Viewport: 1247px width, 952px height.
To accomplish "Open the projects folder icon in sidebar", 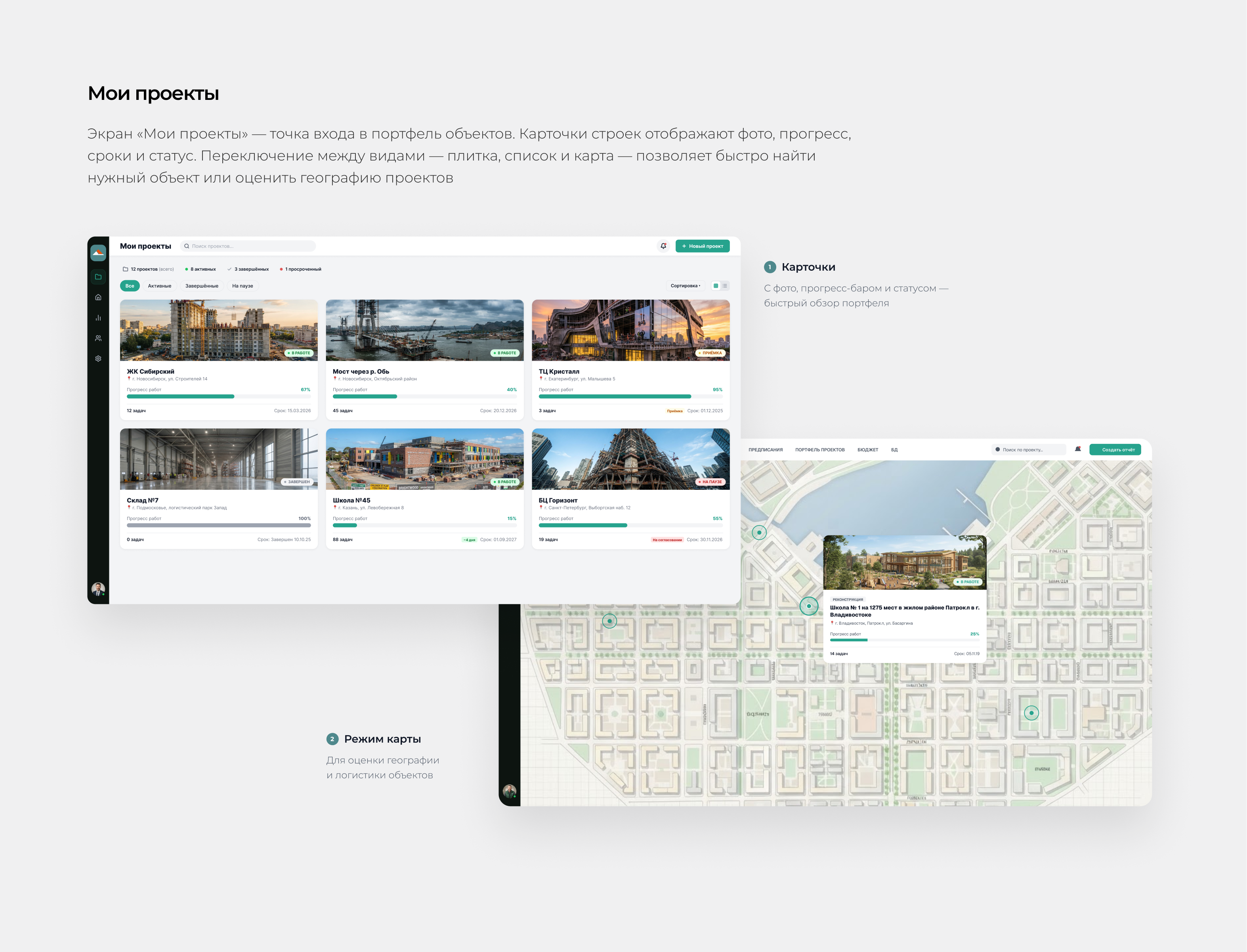I will click(98, 277).
